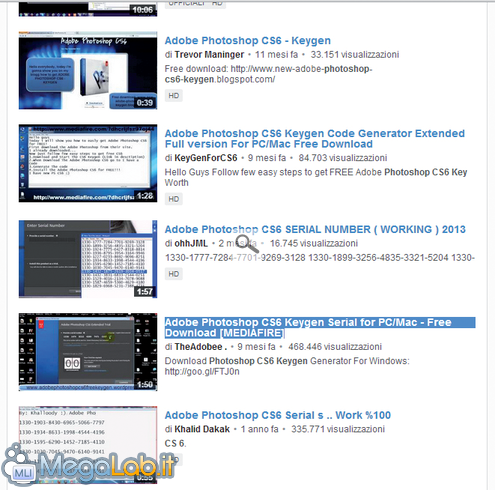The height and width of the screenshot is (490, 495).
Task: Visit the ohhJML channel
Action: pos(191,243)
